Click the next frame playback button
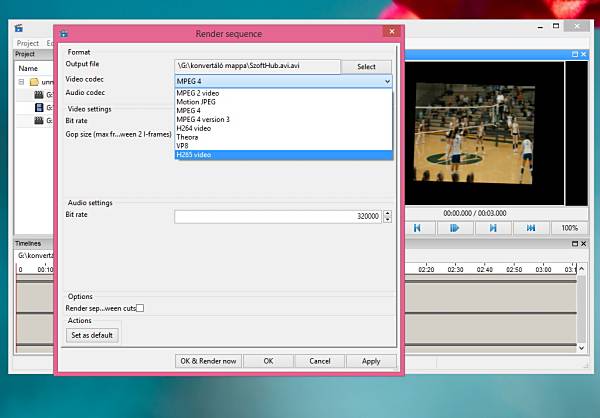Viewport: 600px width, 418px height. coord(493,228)
